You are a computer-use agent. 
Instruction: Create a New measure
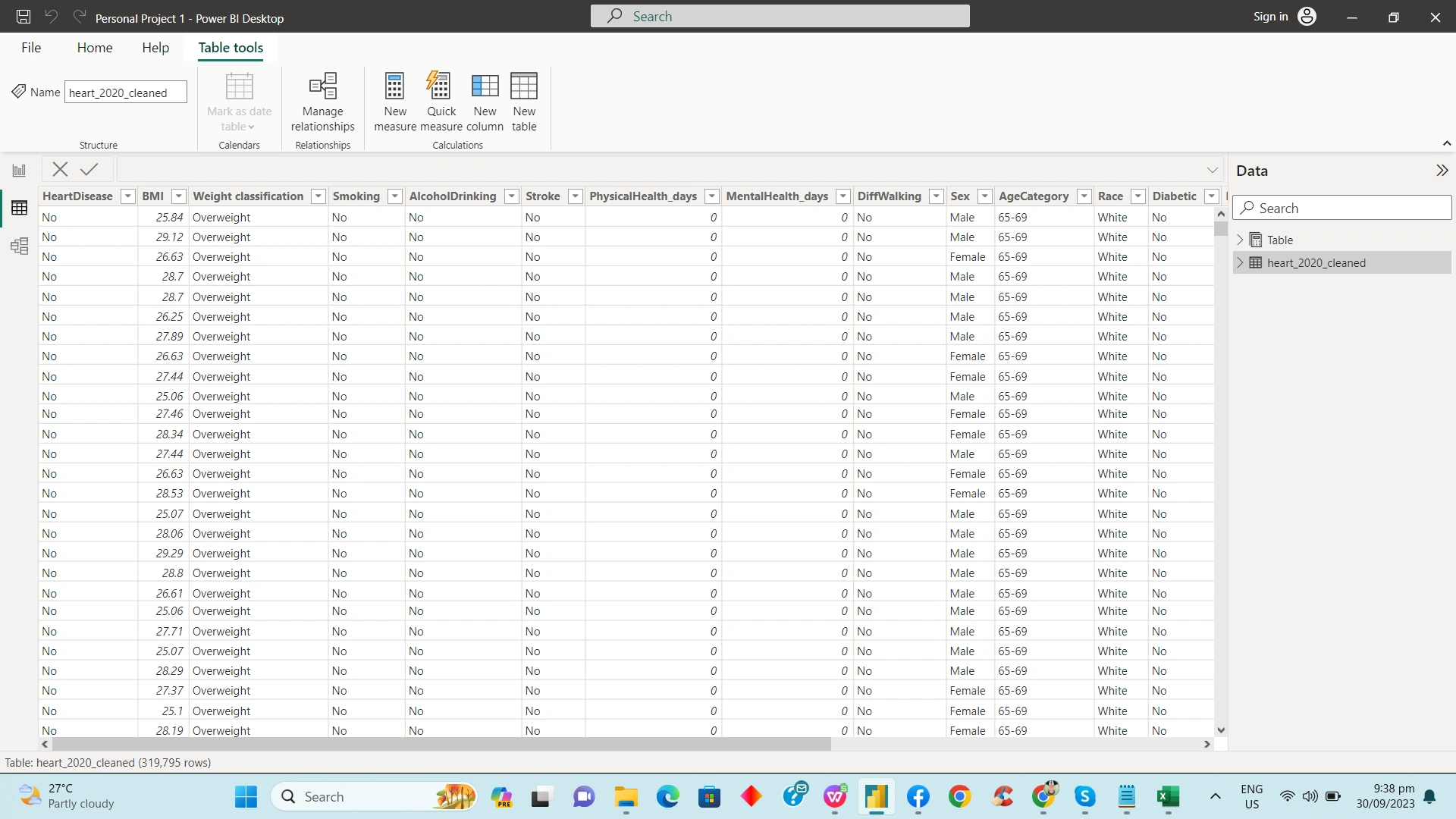point(394,101)
